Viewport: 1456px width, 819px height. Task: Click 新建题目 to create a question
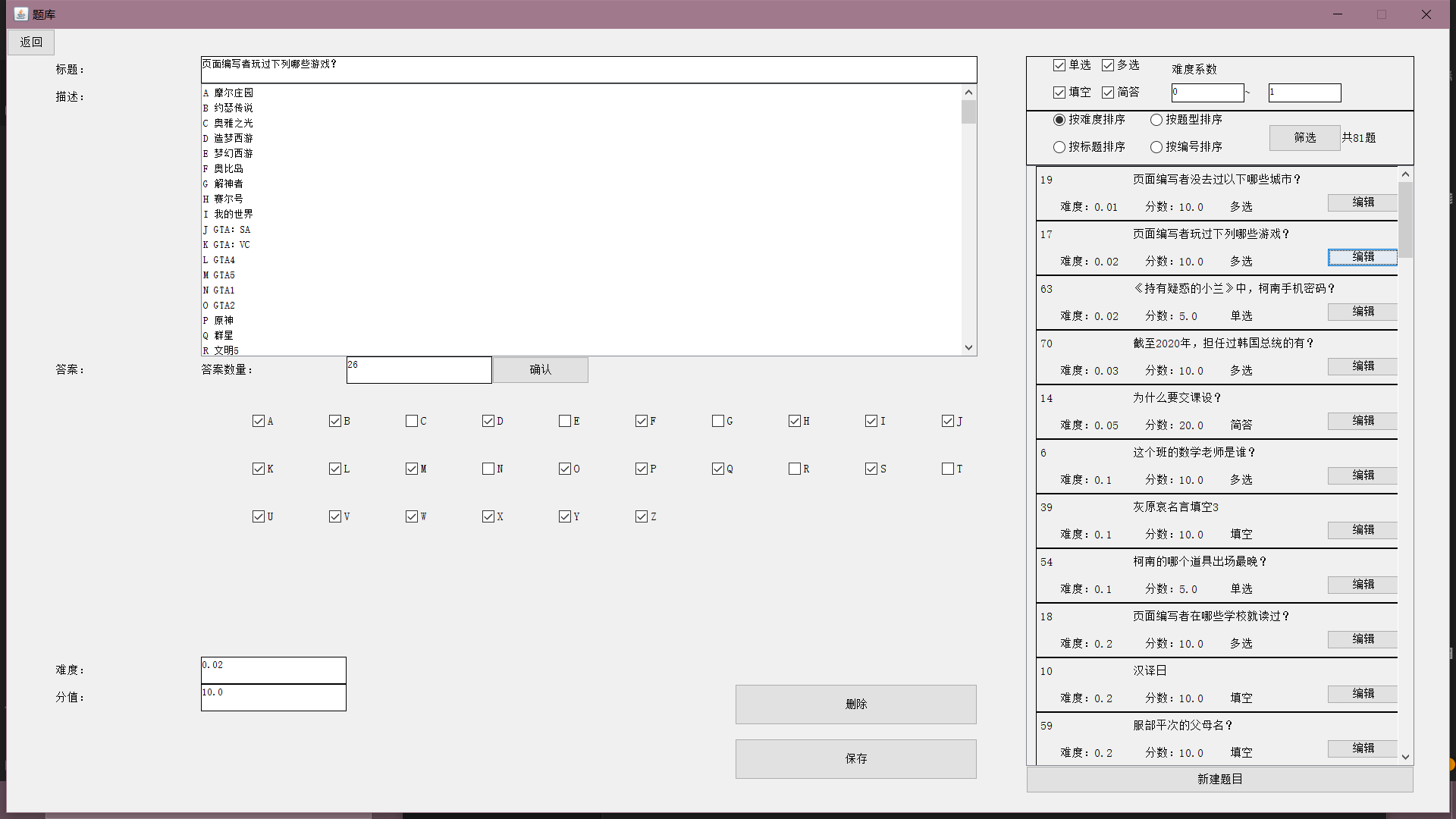click(x=1219, y=779)
